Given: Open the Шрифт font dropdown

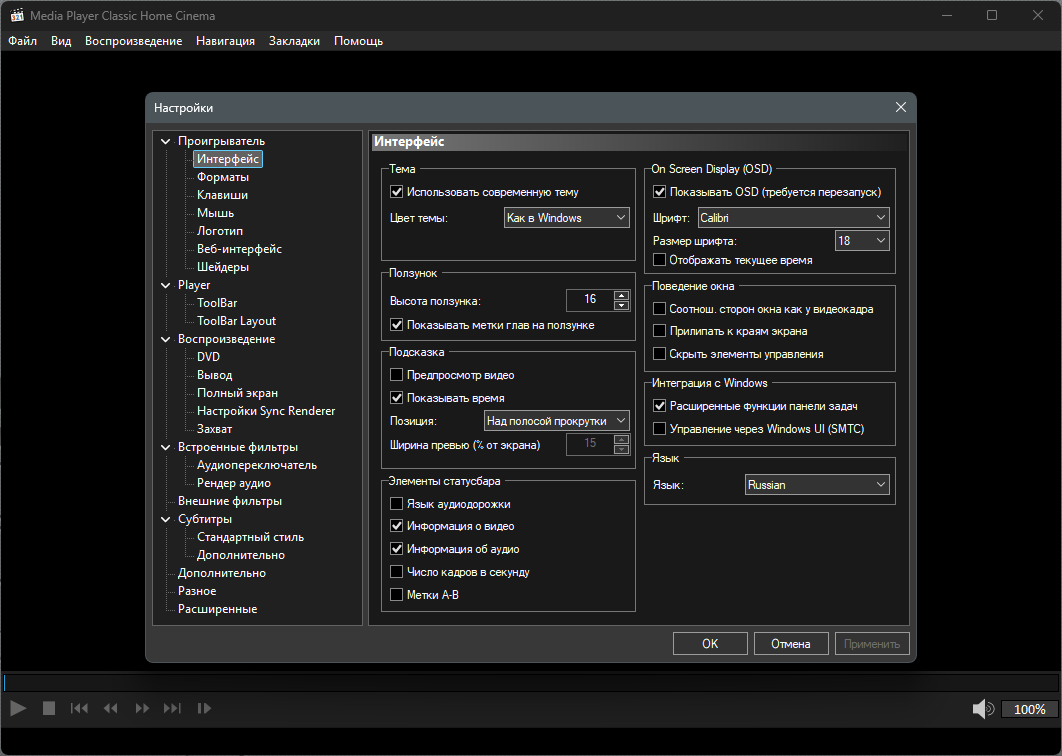Looking at the screenshot, I should pyautogui.click(x=793, y=217).
